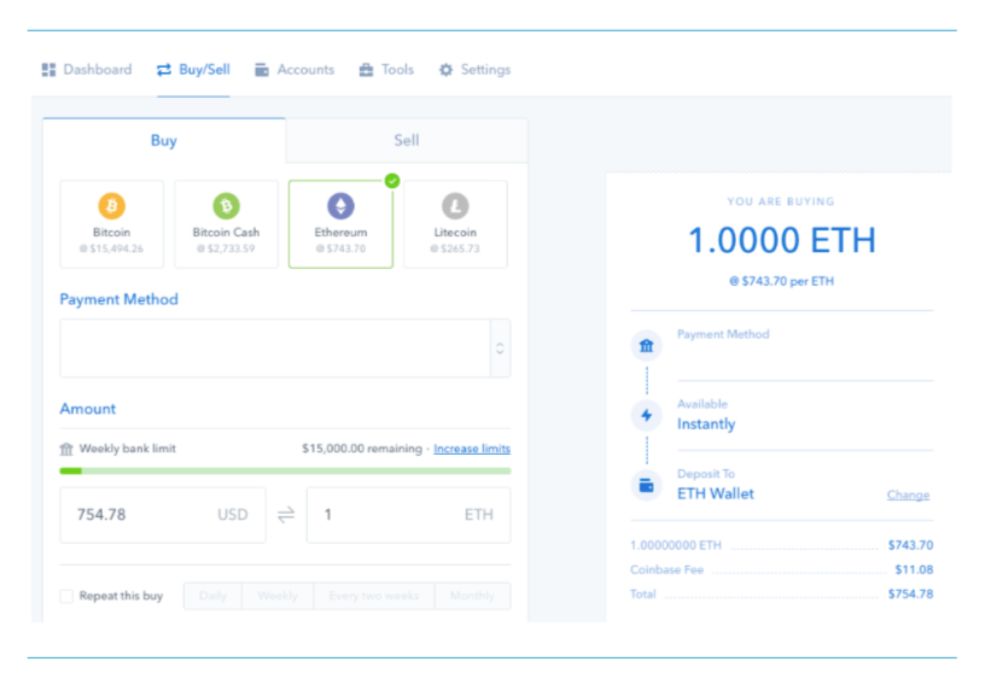Open the Dashboard tab
Screen dimensions: 982x684
coord(86,70)
